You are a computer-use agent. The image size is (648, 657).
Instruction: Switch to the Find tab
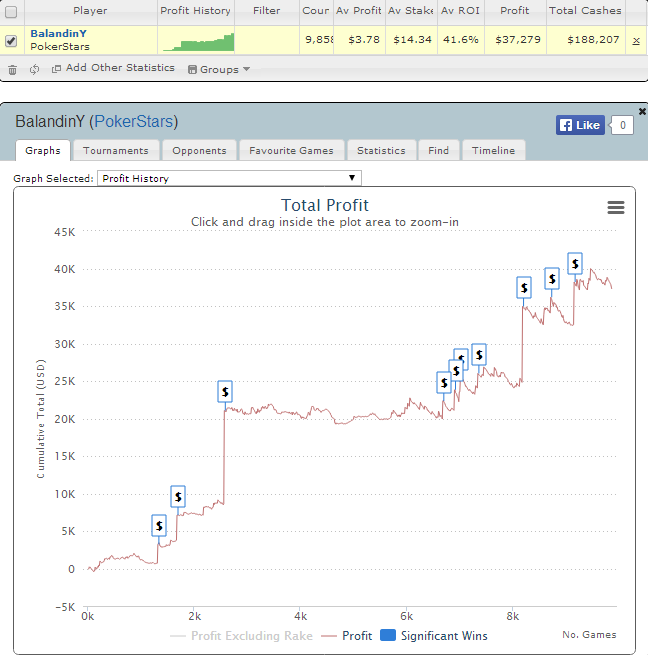[438, 151]
